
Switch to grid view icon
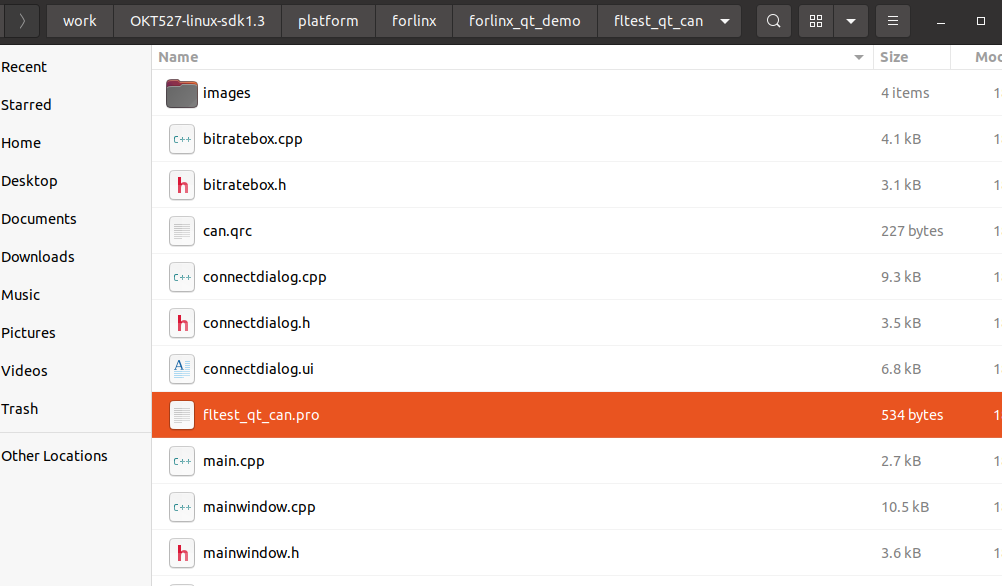[816, 21]
